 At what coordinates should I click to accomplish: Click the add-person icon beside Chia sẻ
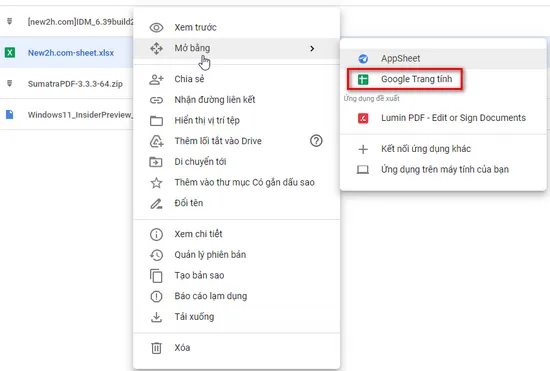pyautogui.click(x=156, y=80)
